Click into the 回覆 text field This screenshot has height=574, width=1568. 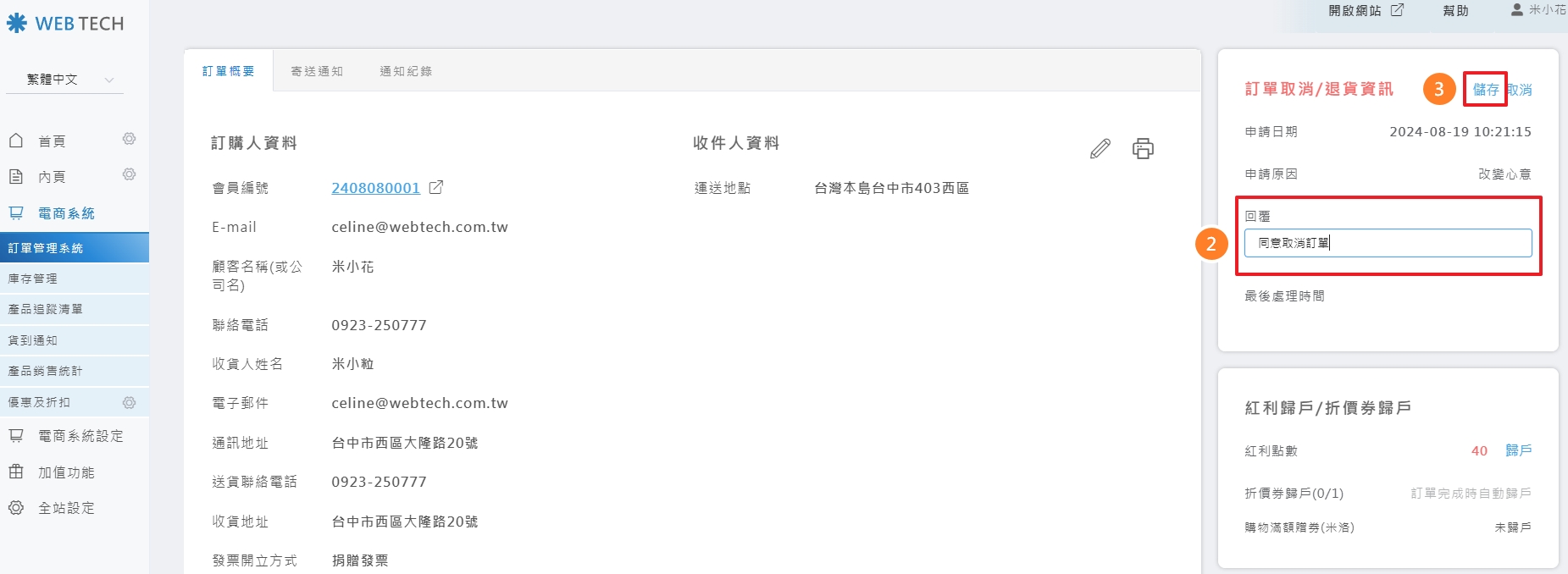point(1388,243)
